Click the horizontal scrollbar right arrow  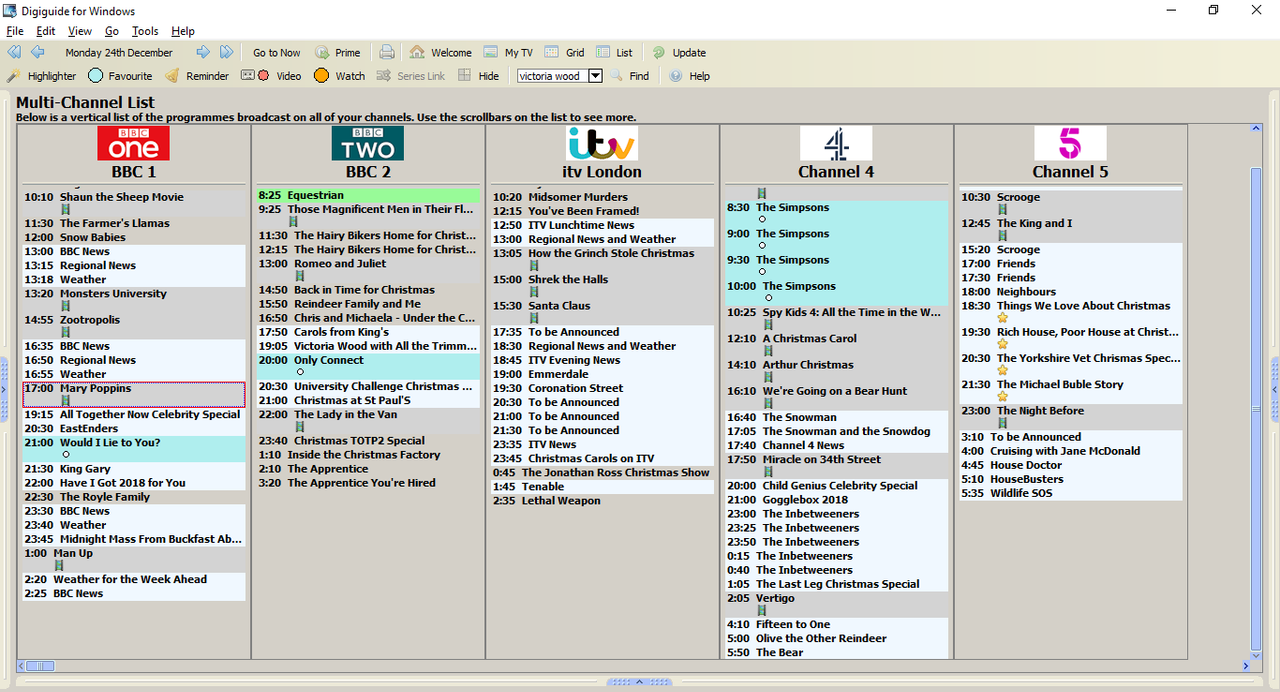click(x=1246, y=666)
